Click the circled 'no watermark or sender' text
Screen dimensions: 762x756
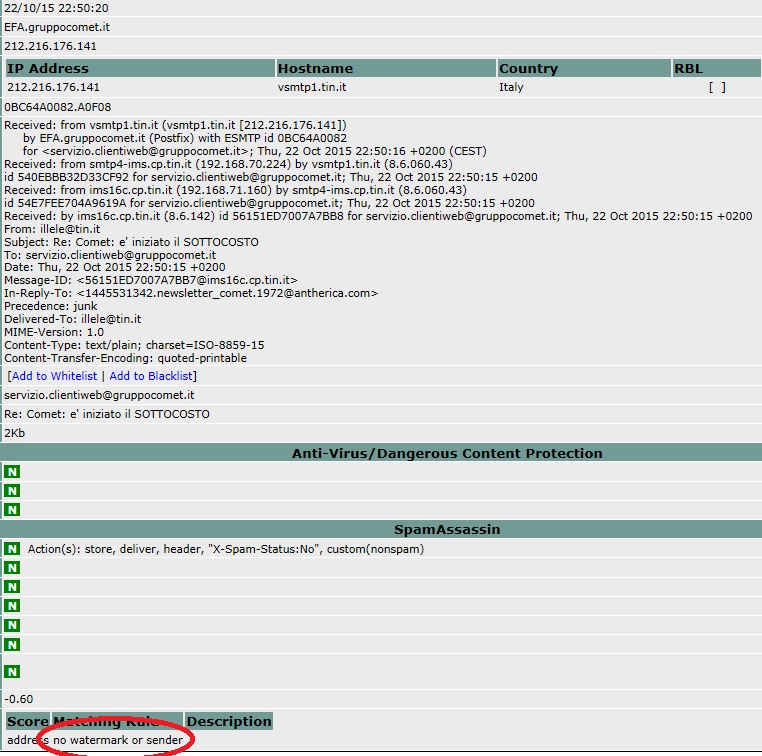[x=118, y=740]
